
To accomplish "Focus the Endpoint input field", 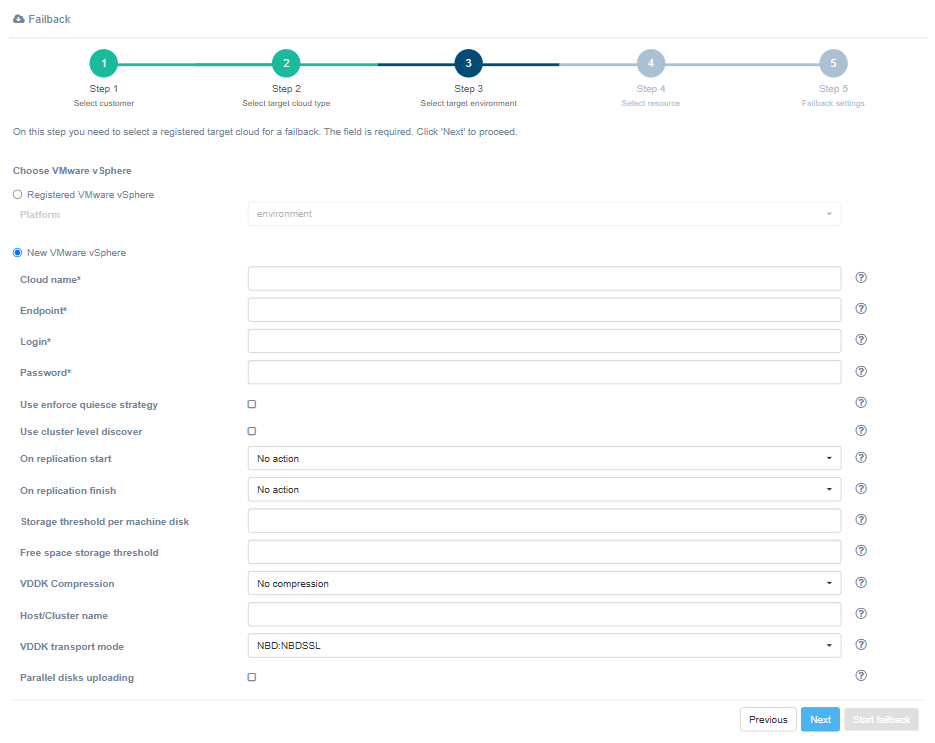I will pyautogui.click(x=544, y=310).
